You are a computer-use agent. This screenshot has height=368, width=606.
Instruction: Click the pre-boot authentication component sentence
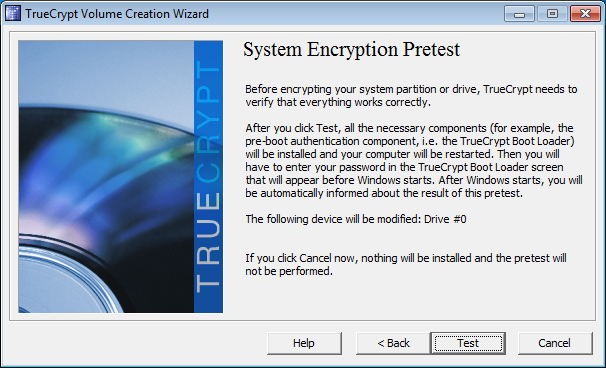tap(410, 141)
